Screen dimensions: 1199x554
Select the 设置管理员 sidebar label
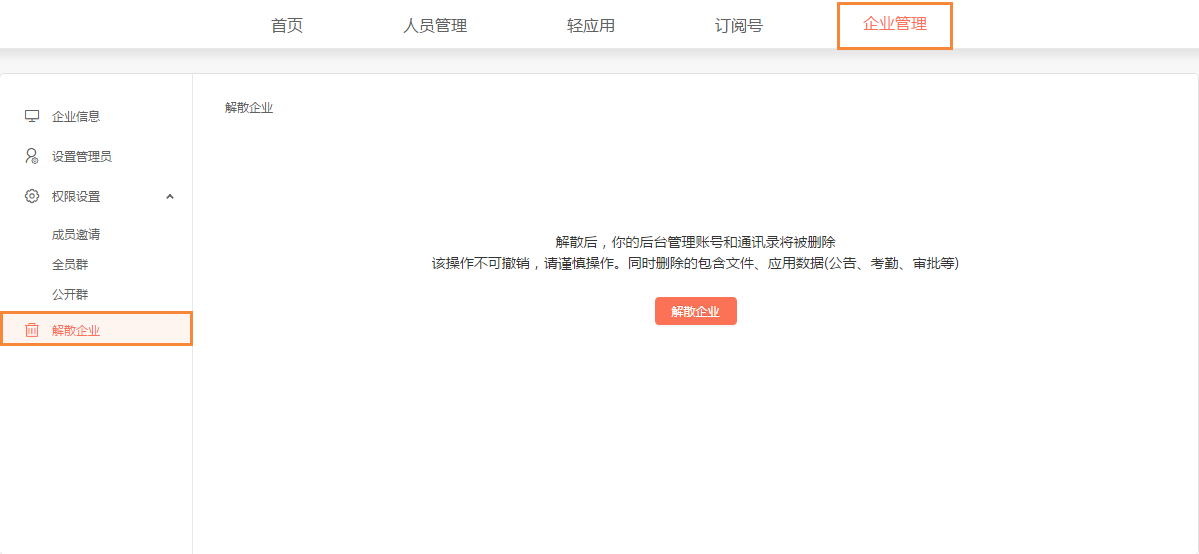click(82, 156)
